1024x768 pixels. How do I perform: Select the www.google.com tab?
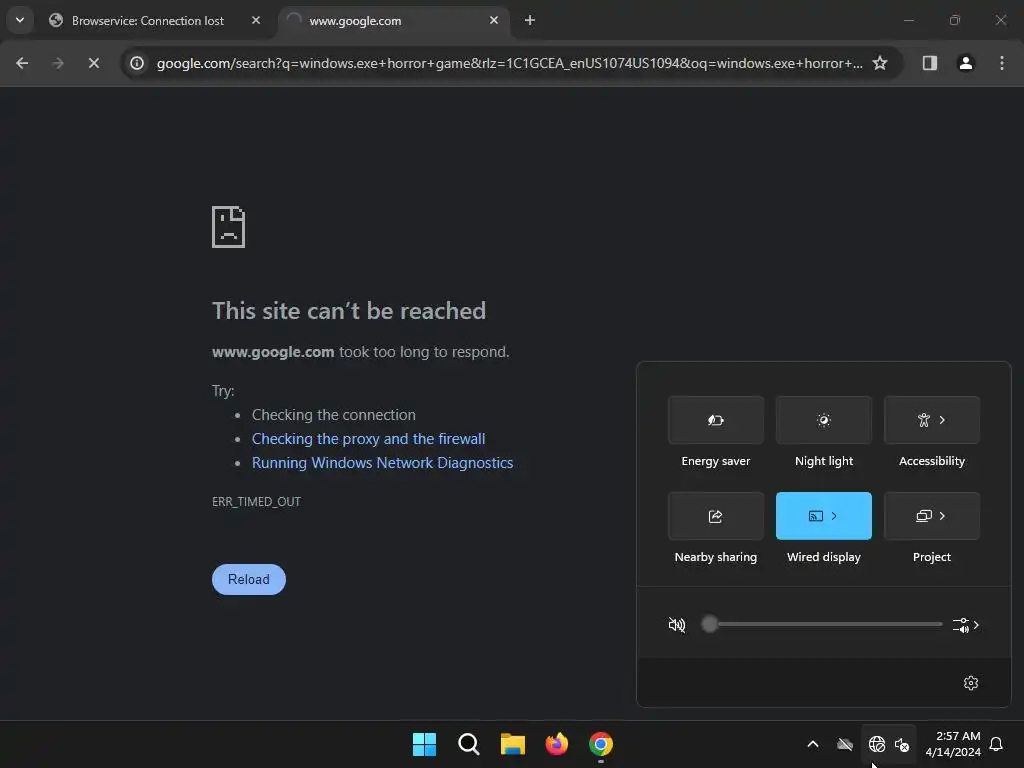tap(394, 21)
